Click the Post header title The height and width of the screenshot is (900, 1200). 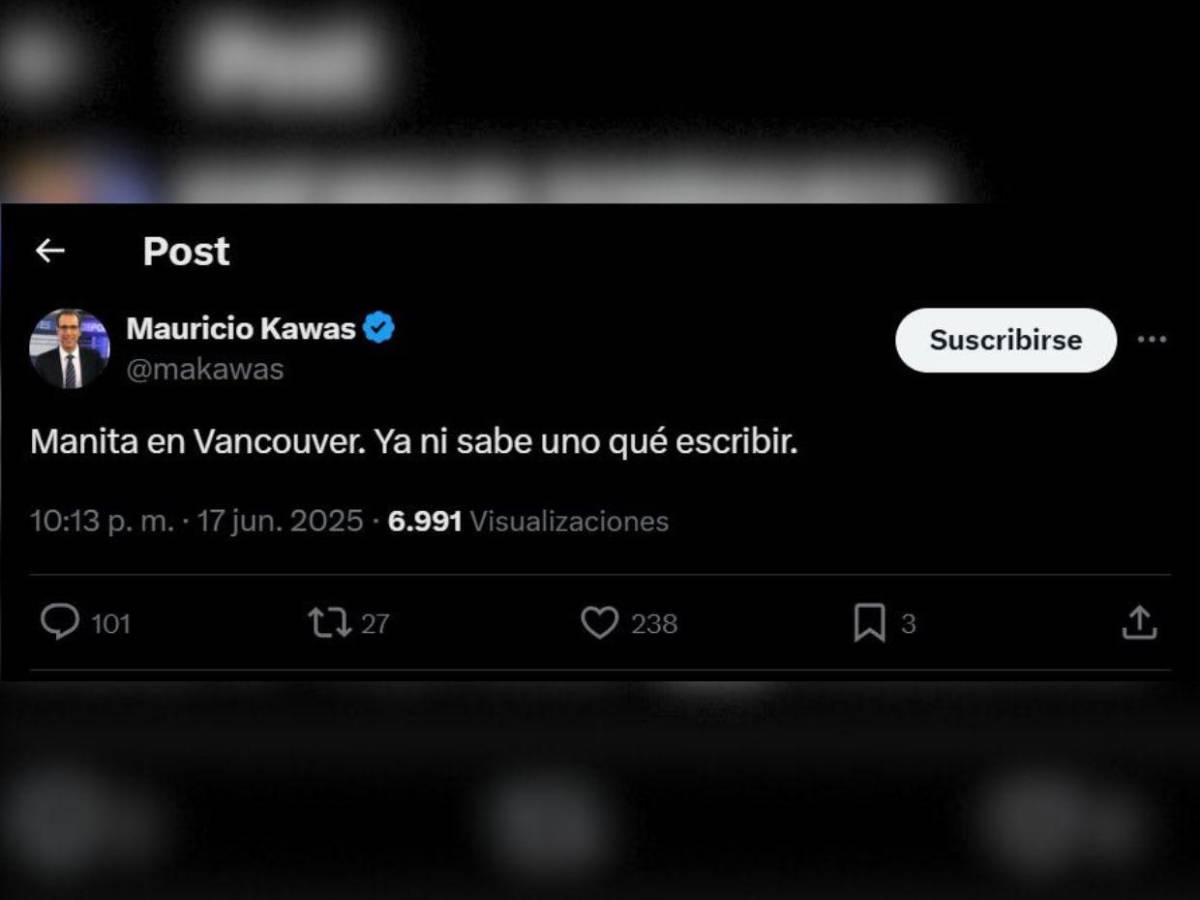186,251
